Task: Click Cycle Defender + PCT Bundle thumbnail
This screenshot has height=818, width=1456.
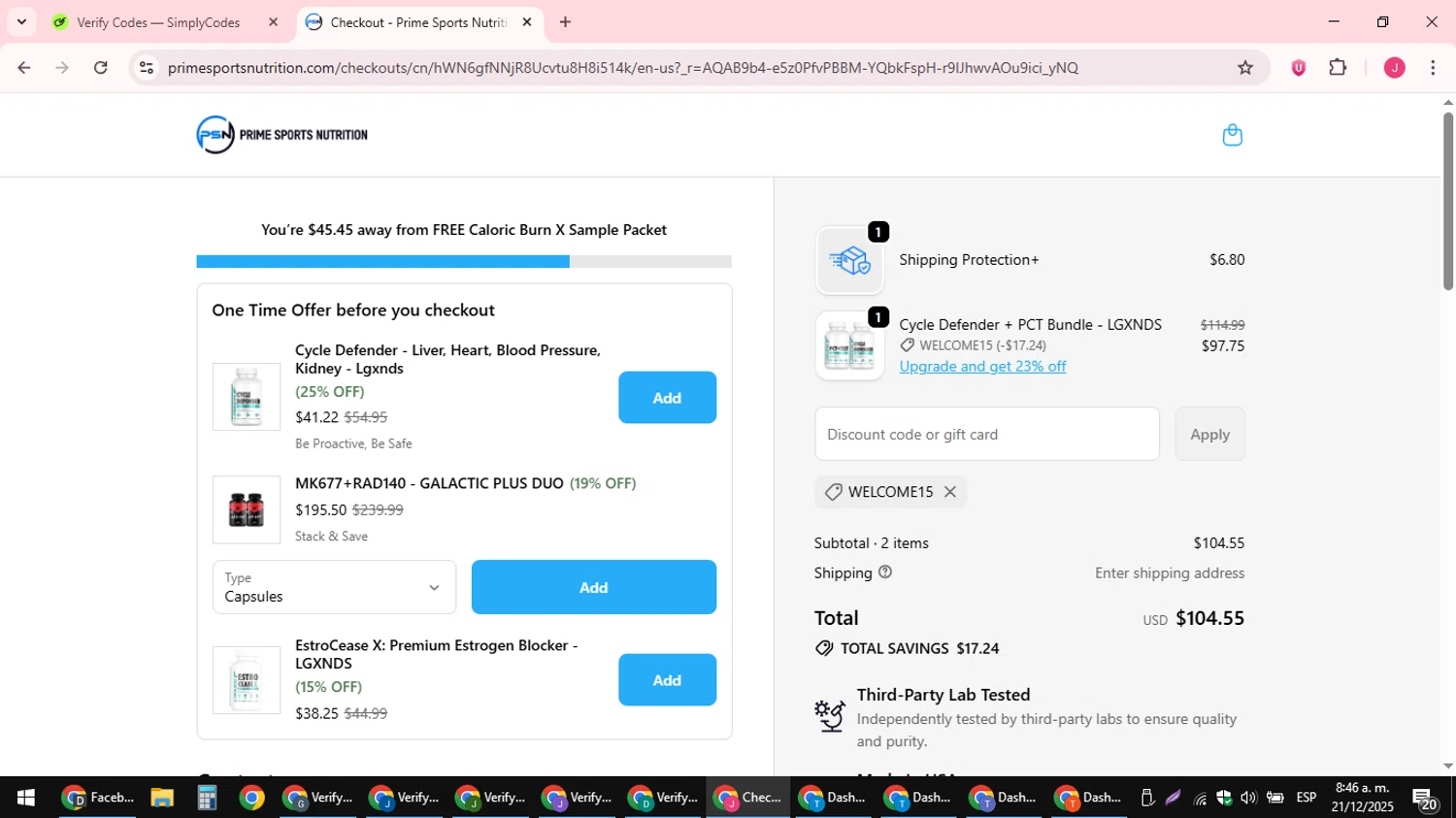Action: tap(849, 345)
